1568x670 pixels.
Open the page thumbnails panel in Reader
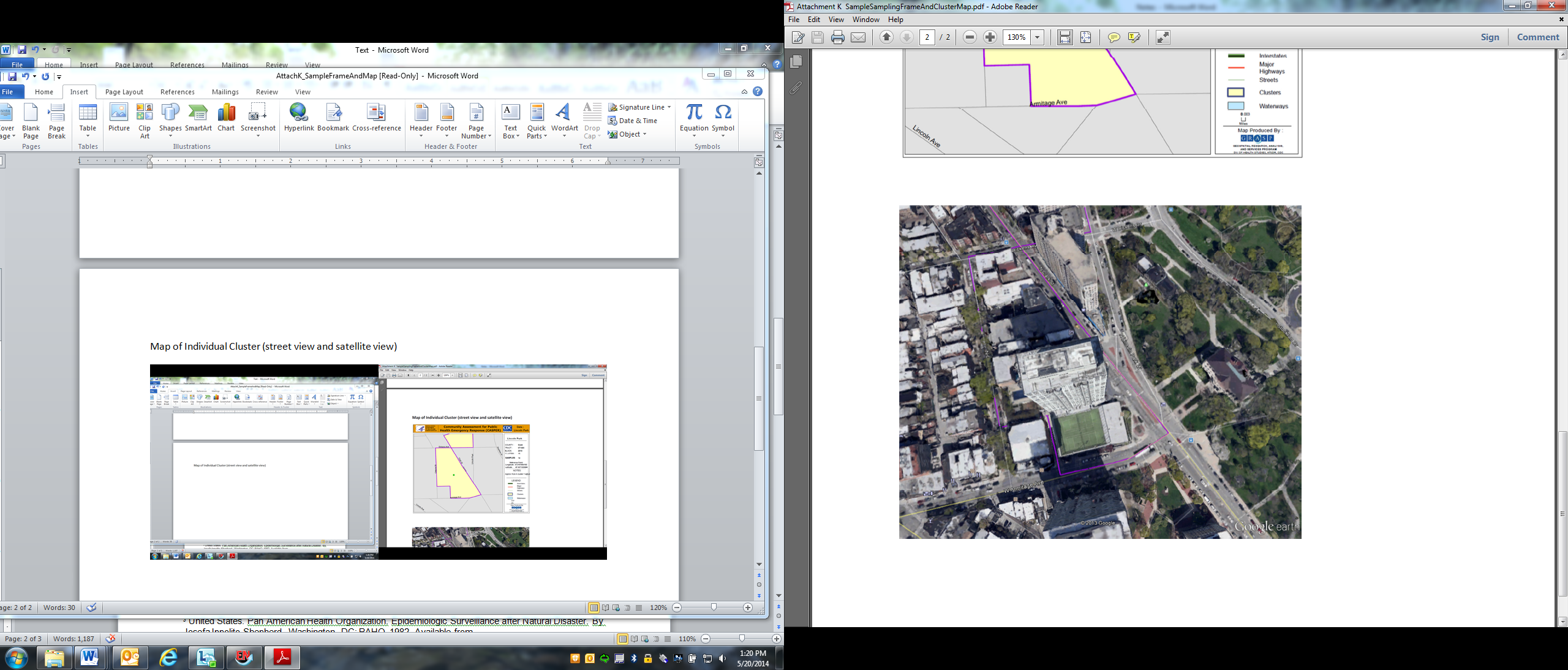point(796,62)
